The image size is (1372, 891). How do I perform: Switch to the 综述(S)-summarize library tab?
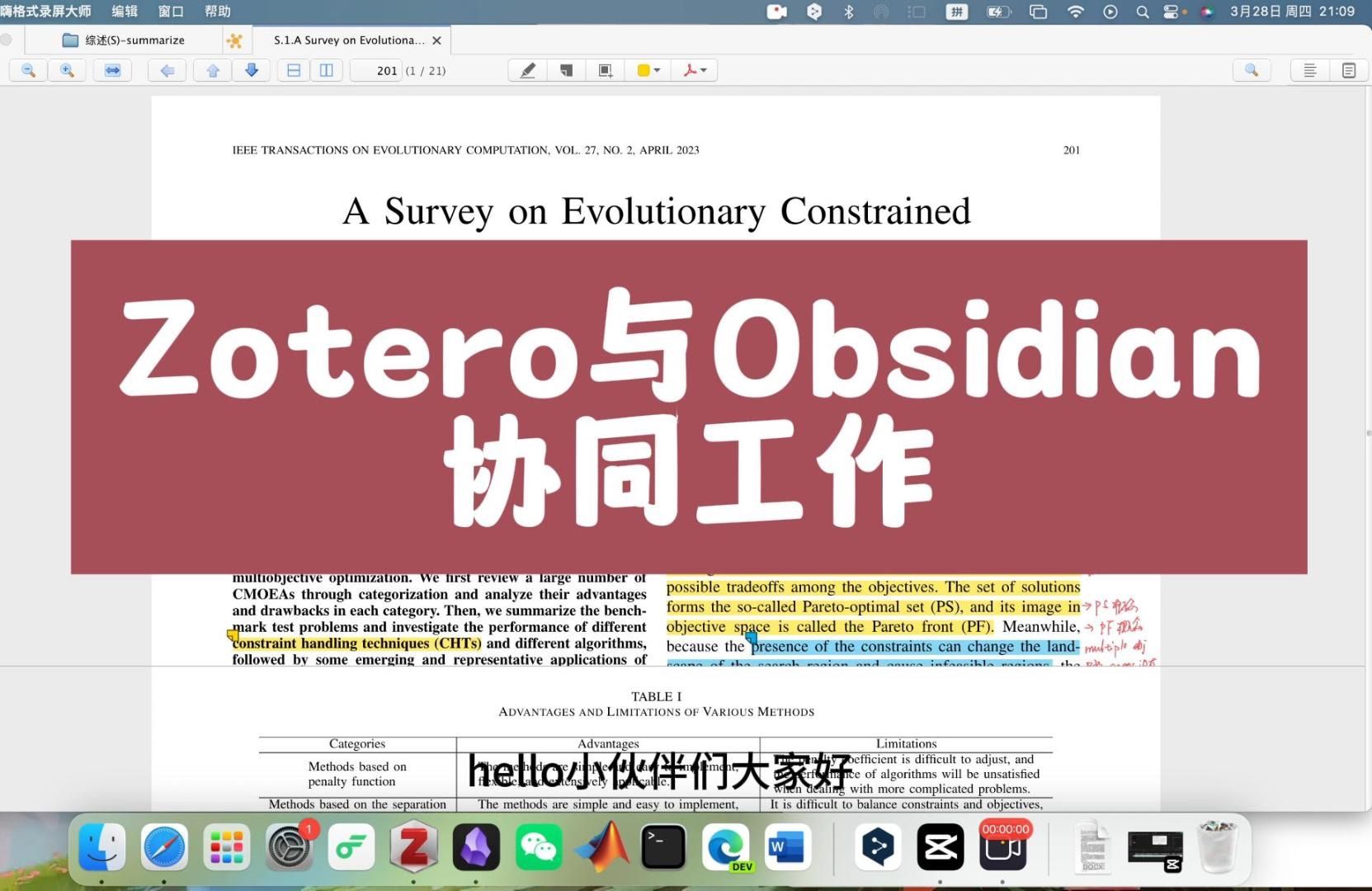124,40
